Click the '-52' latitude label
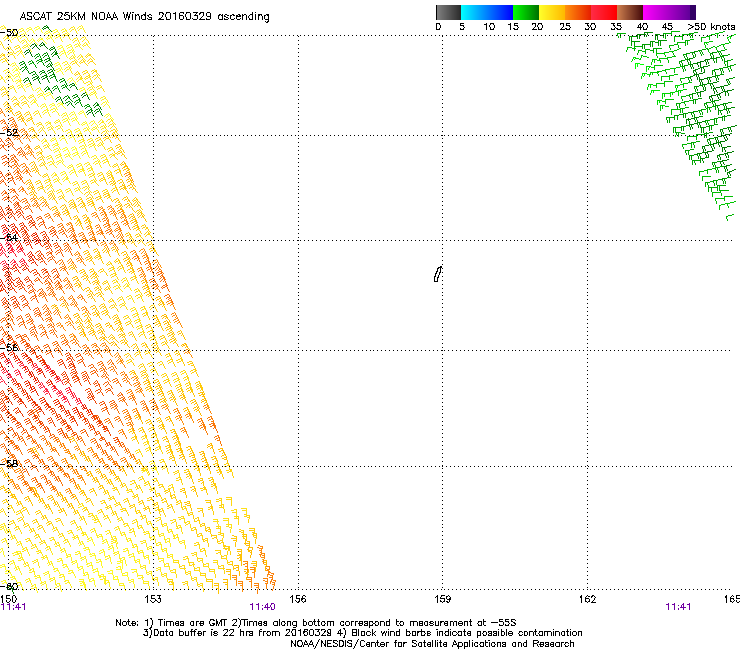Viewport: 740px width, 650px height. click(x=9, y=133)
